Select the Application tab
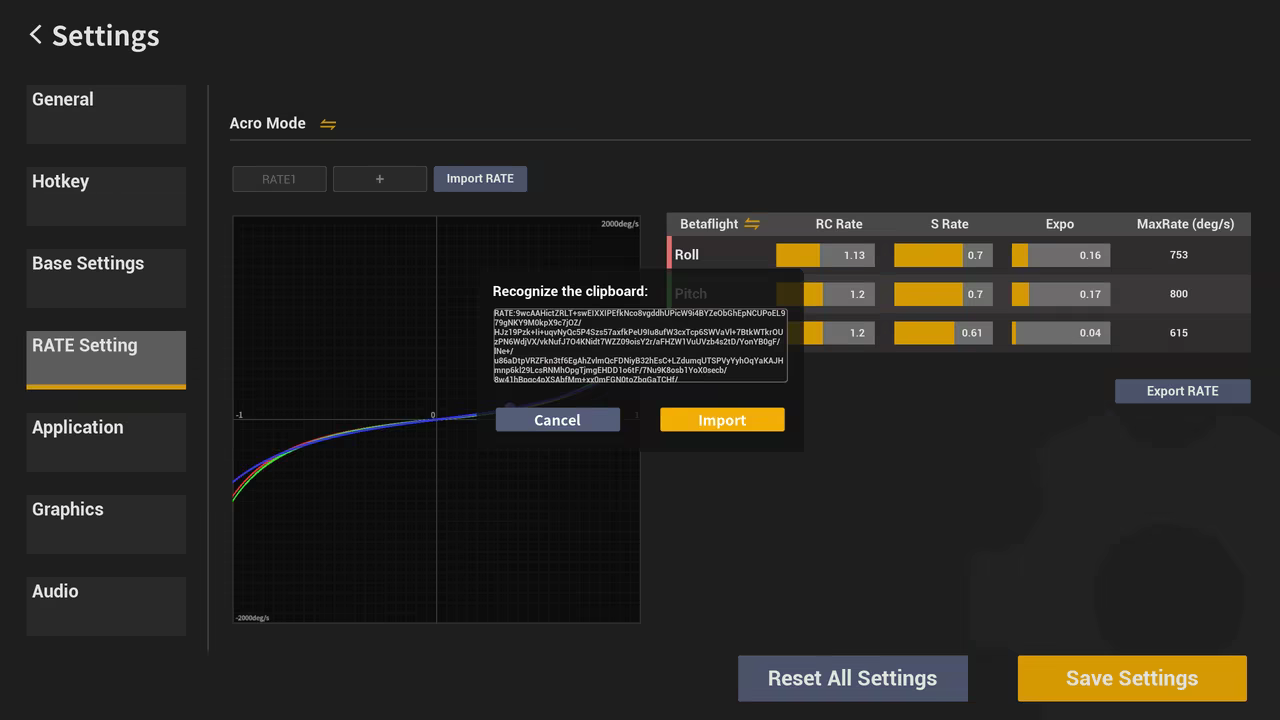This screenshot has width=1280, height=720. tap(106, 442)
